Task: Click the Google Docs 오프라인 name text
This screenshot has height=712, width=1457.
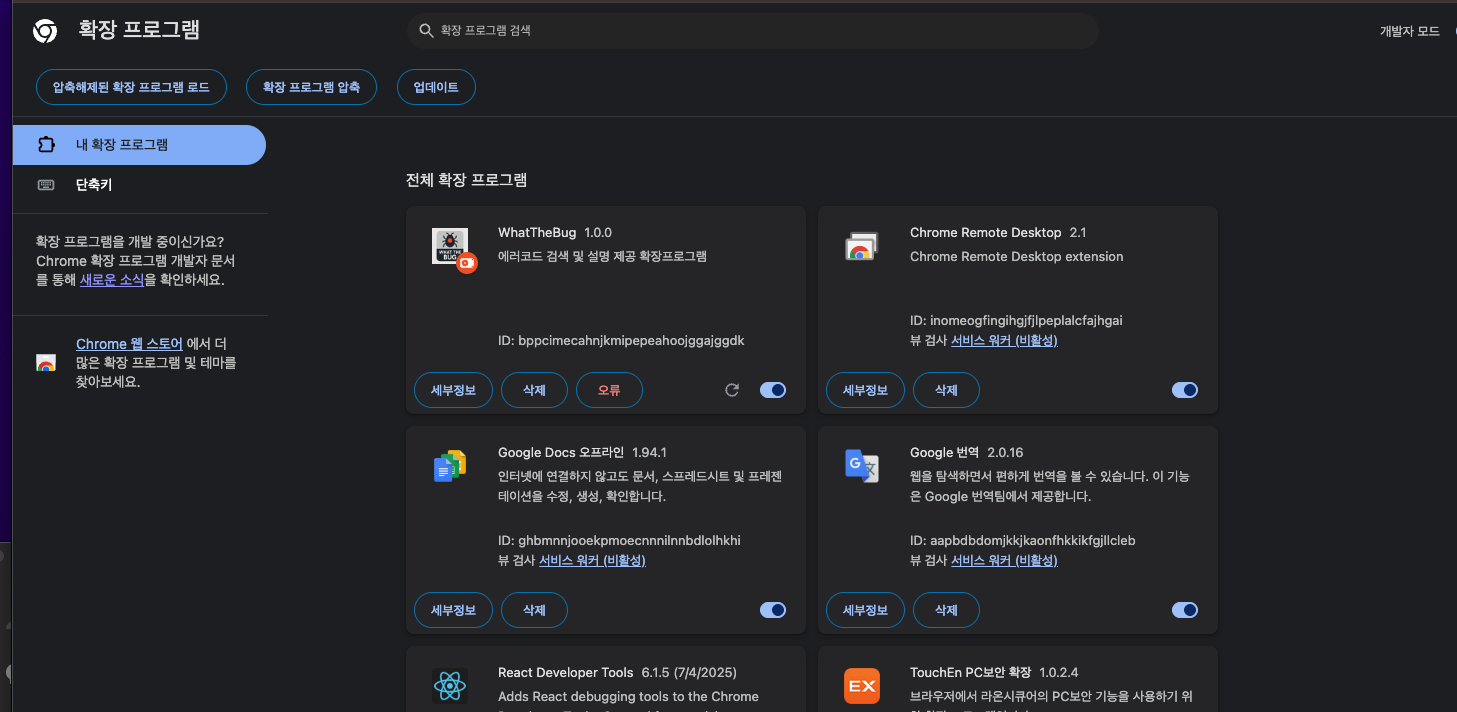Action: [x=561, y=453]
